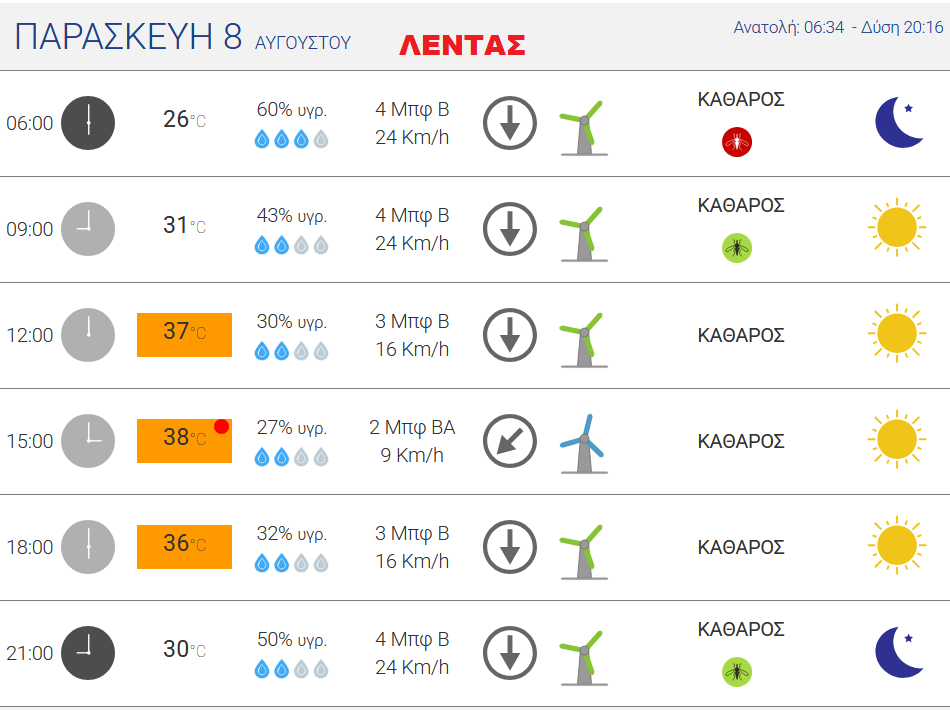Click the moon icon in the 21:00 row
This screenshot has height=710, width=950.
(899, 652)
